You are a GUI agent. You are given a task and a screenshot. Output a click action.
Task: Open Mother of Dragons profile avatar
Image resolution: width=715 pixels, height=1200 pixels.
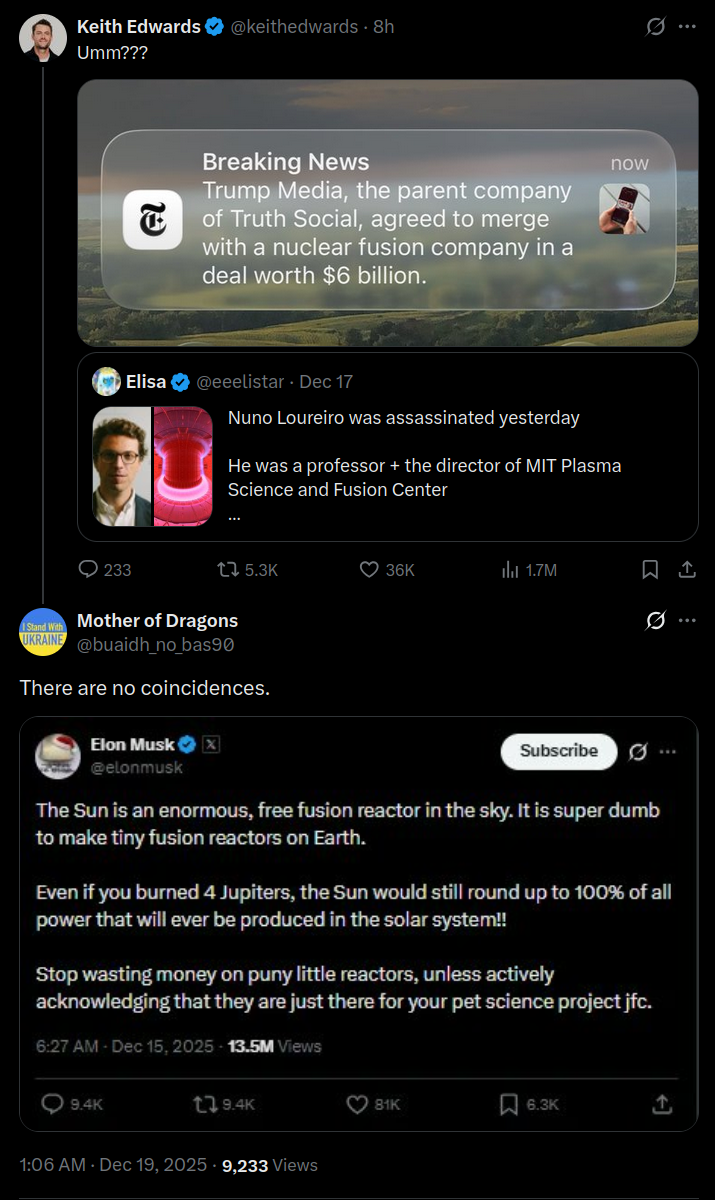tap(42, 632)
